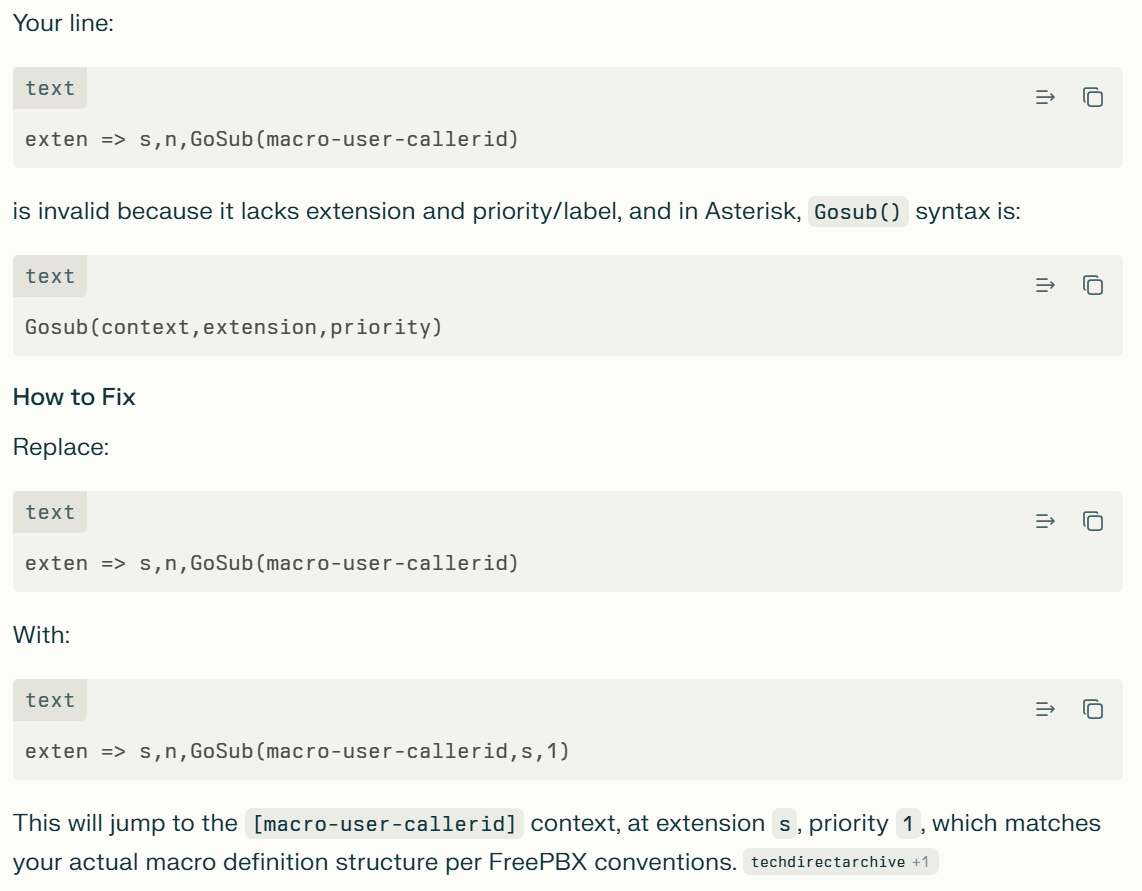Click the "text" label above the Gosub syntax
Screen dimensions: 1142x891
50,277
